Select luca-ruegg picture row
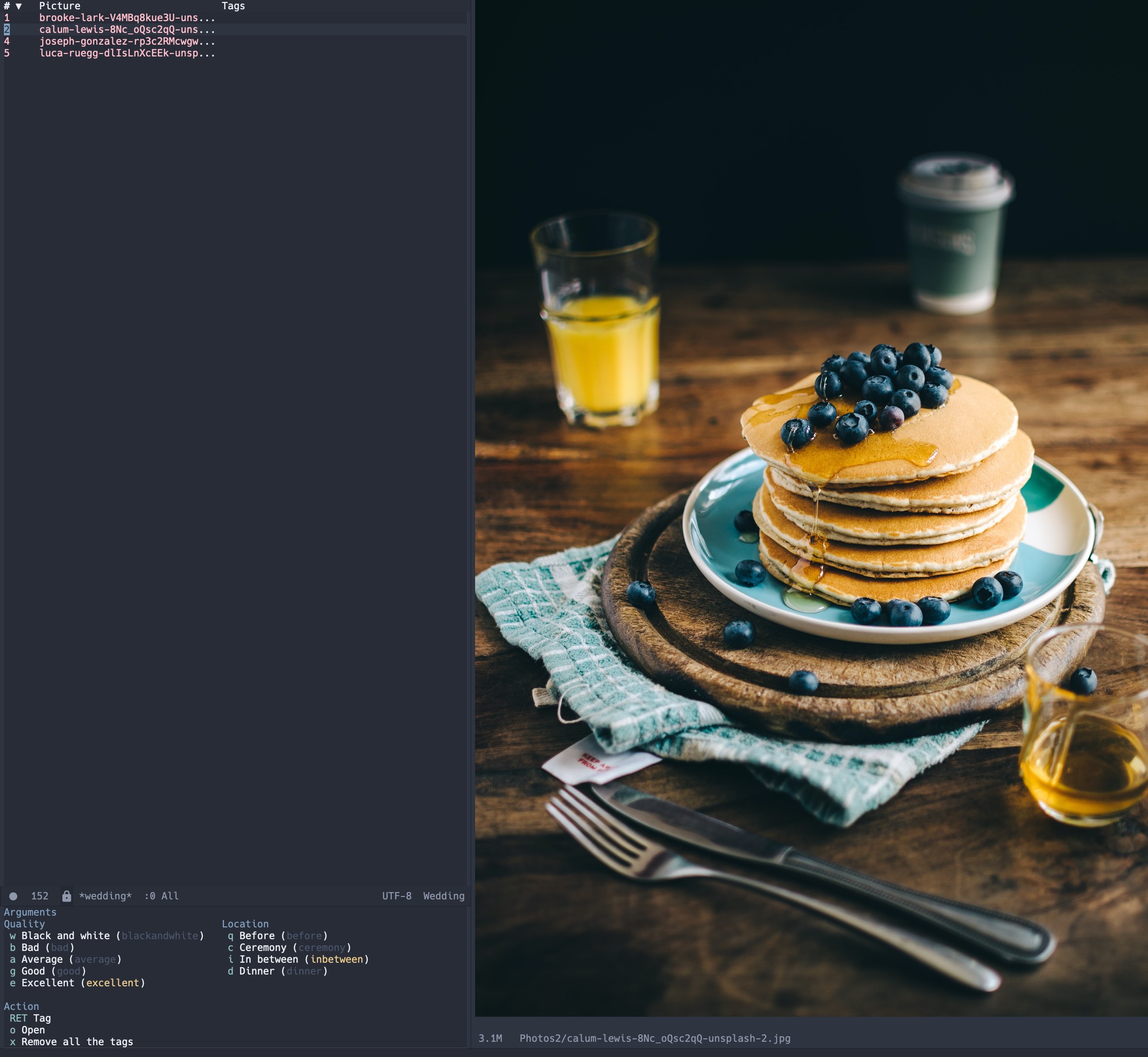Image resolution: width=1148 pixels, height=1057 pixels. [x=126, y=53]
